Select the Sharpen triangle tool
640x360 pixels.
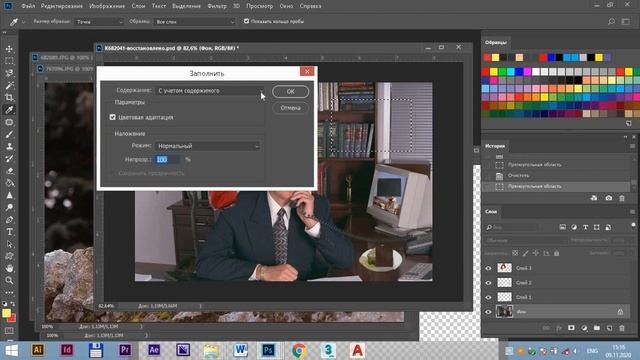tap(9, 195)
